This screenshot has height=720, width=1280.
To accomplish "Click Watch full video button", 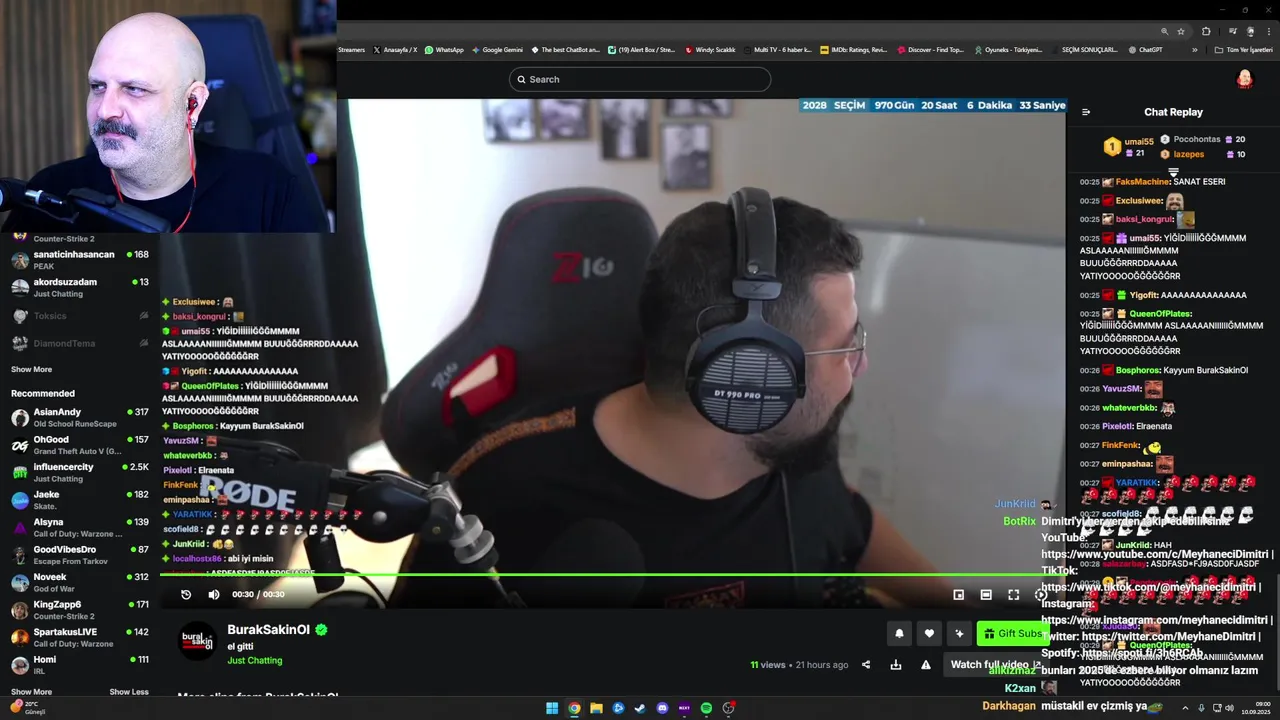I will [x=995, y=664].
